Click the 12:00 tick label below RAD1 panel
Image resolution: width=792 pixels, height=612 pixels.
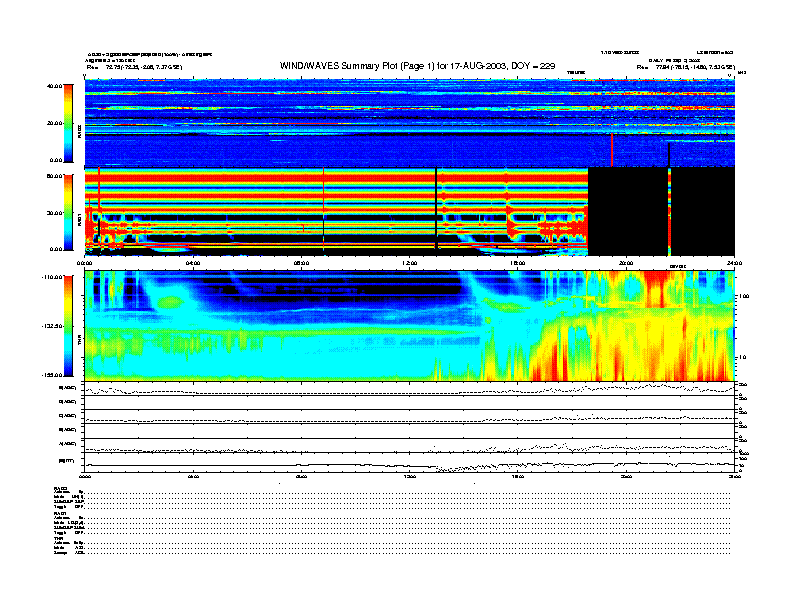410,263
